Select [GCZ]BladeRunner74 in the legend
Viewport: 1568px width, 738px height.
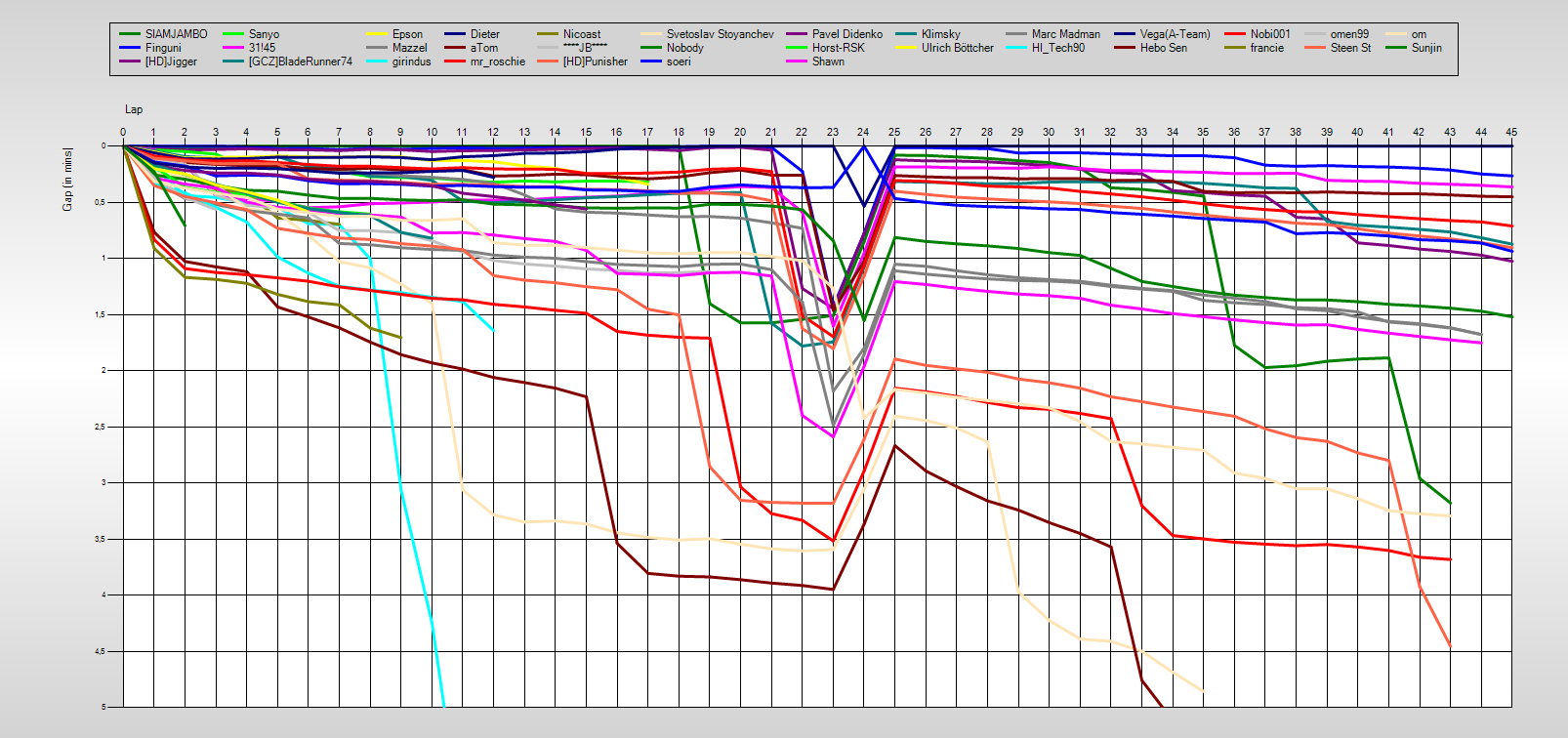click(300, 61)
